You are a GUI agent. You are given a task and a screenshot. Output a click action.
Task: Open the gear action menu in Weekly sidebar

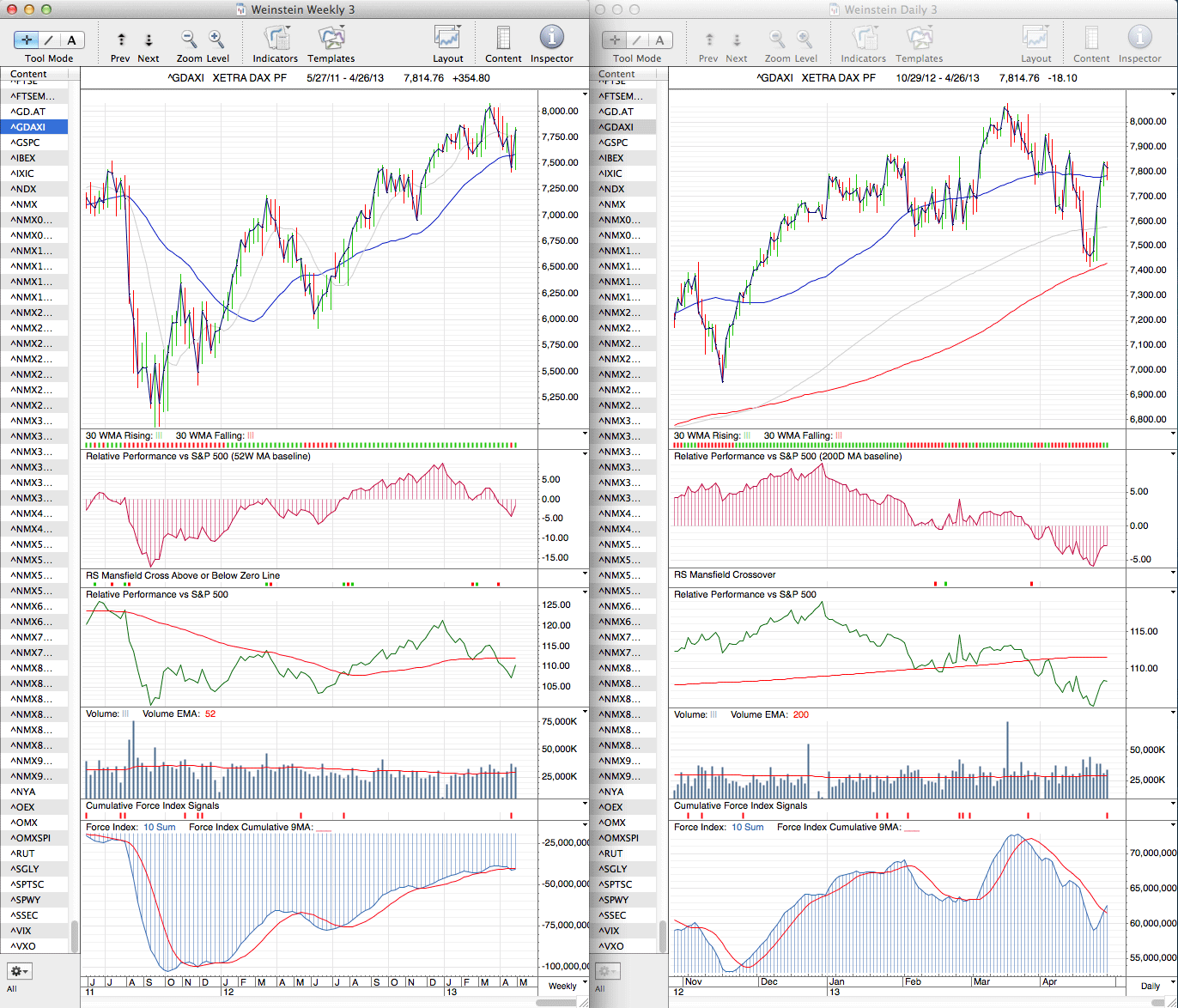click(x=19, y=971)
